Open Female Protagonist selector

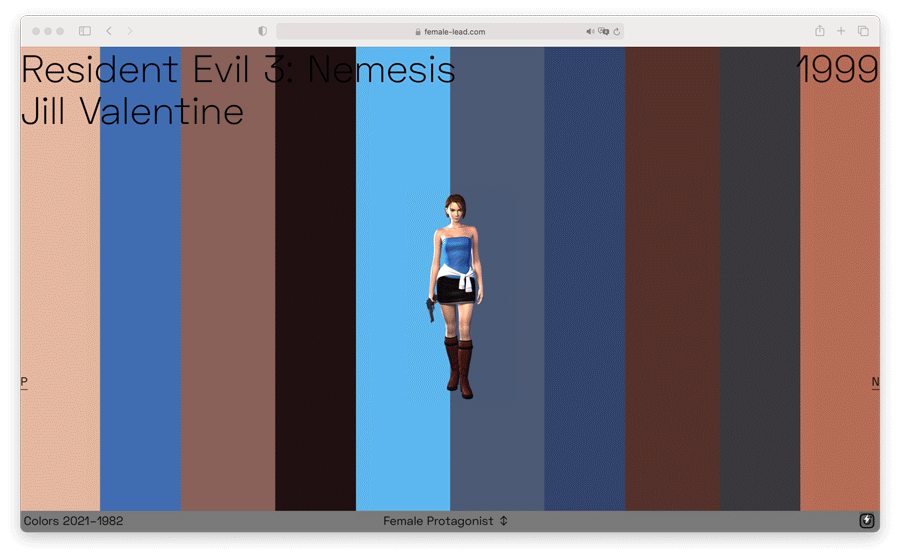click(x=445, y=521)
